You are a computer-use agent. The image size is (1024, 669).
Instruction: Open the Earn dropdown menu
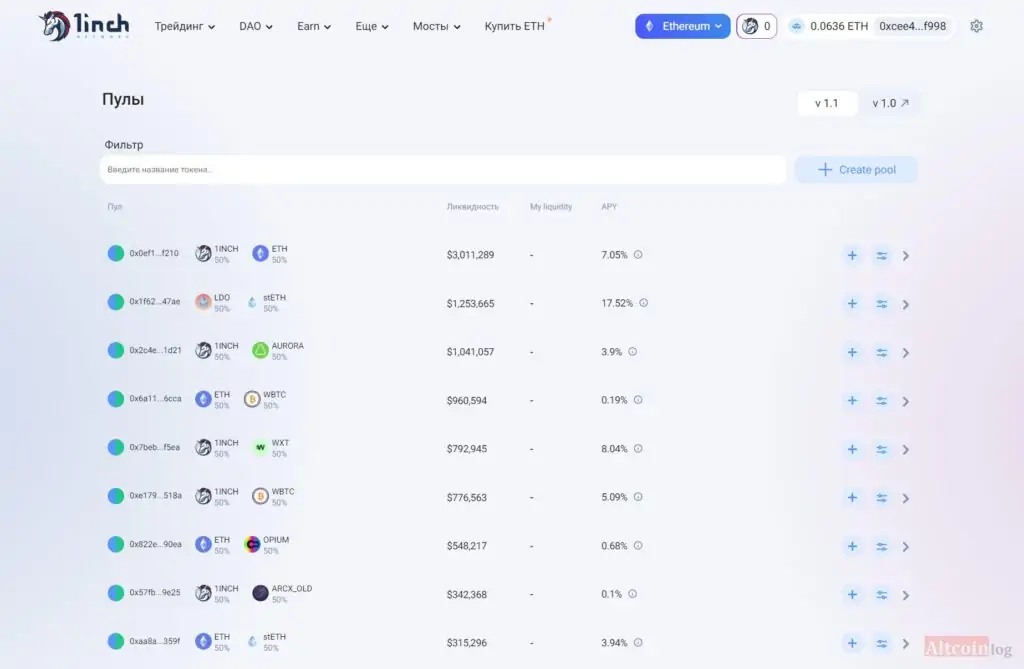(314, 26)
